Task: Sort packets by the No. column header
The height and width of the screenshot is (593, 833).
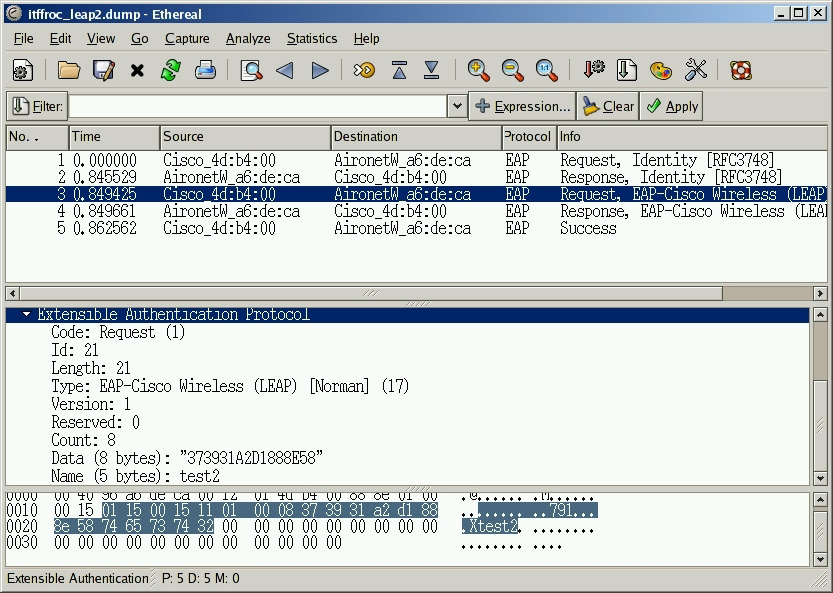Action: [x=36, y=137]
